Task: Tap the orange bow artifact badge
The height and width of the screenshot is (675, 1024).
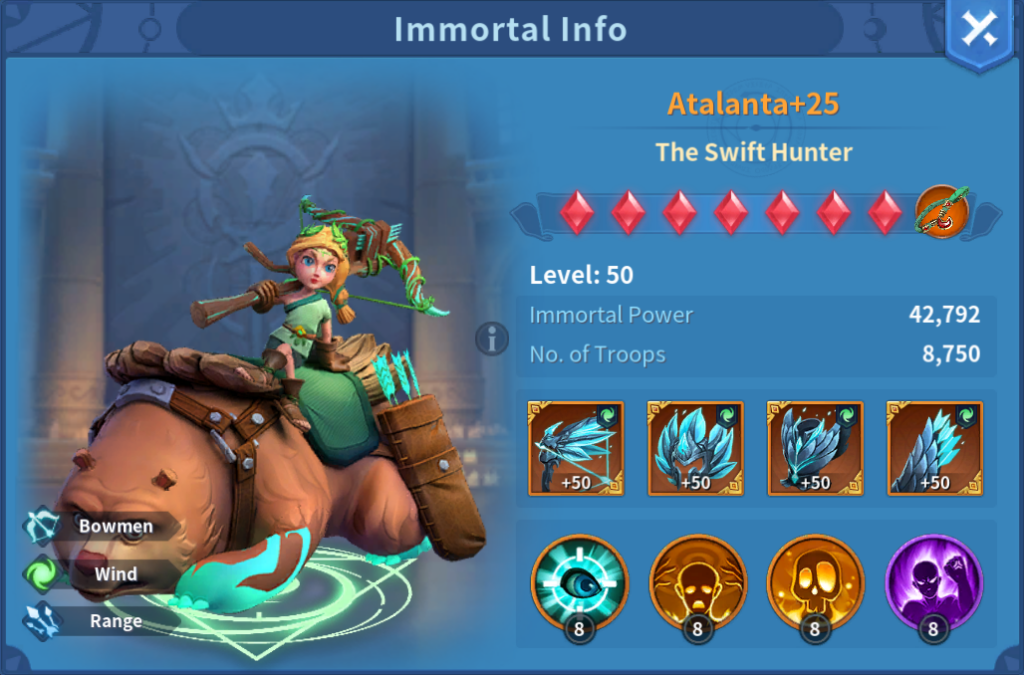Action: (x=942, y=212)
